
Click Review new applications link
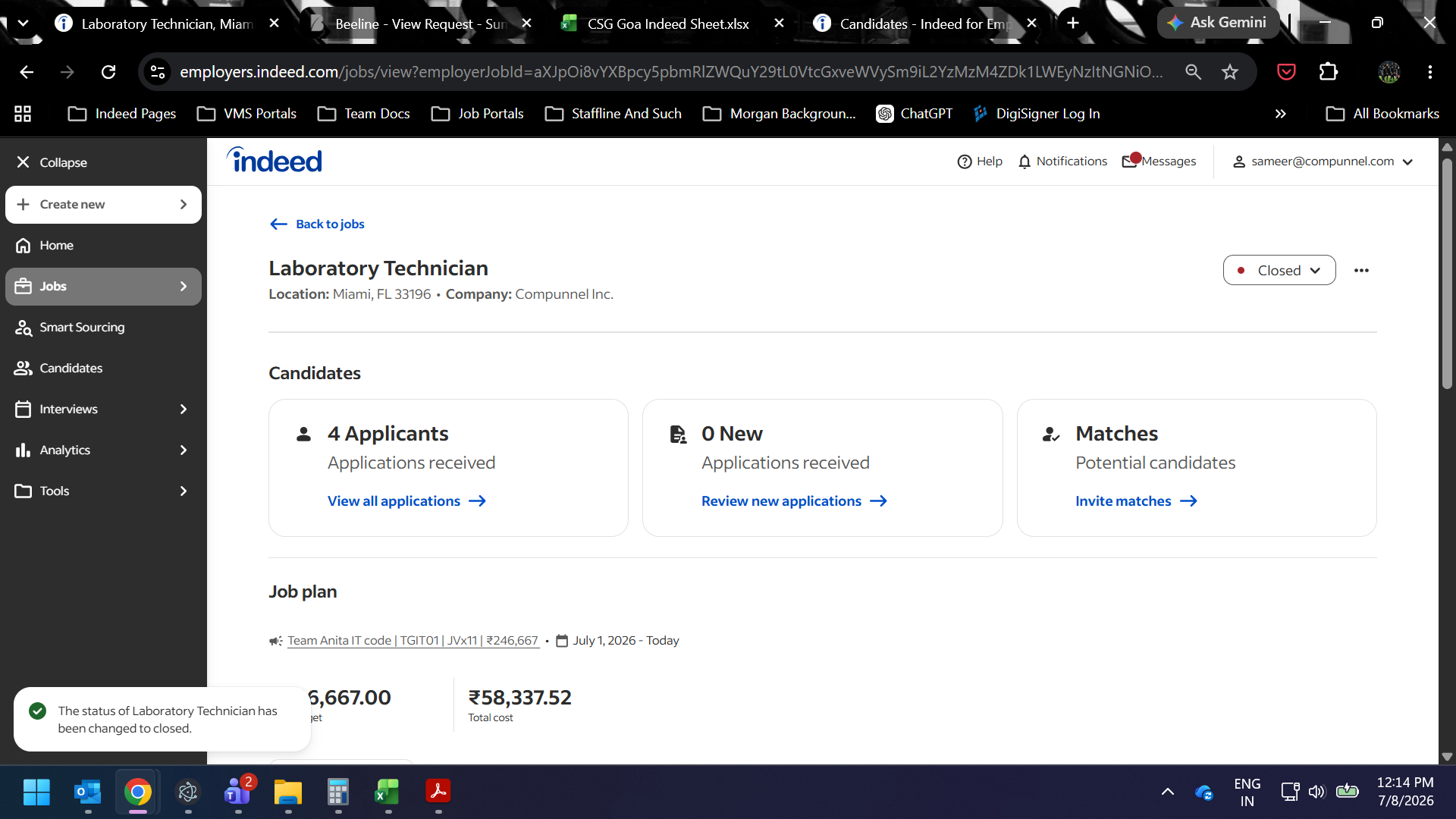point(794,501)
